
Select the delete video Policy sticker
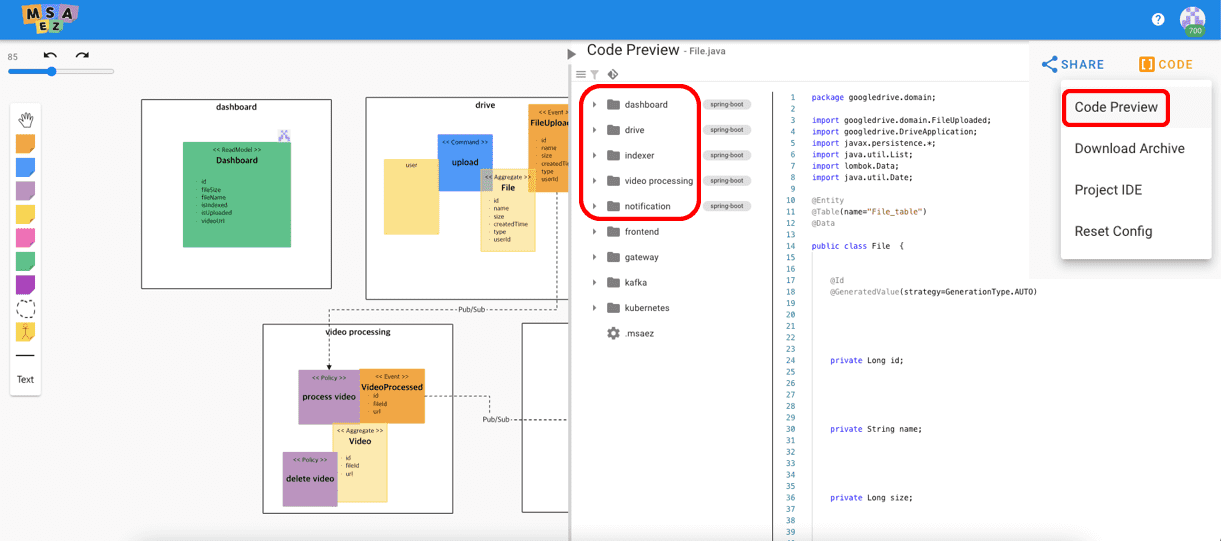310,479
